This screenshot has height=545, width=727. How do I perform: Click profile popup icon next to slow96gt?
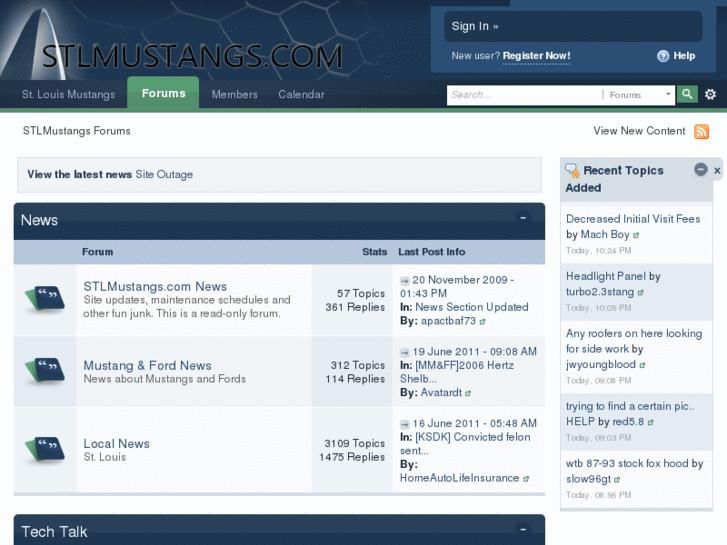point(617,480)
